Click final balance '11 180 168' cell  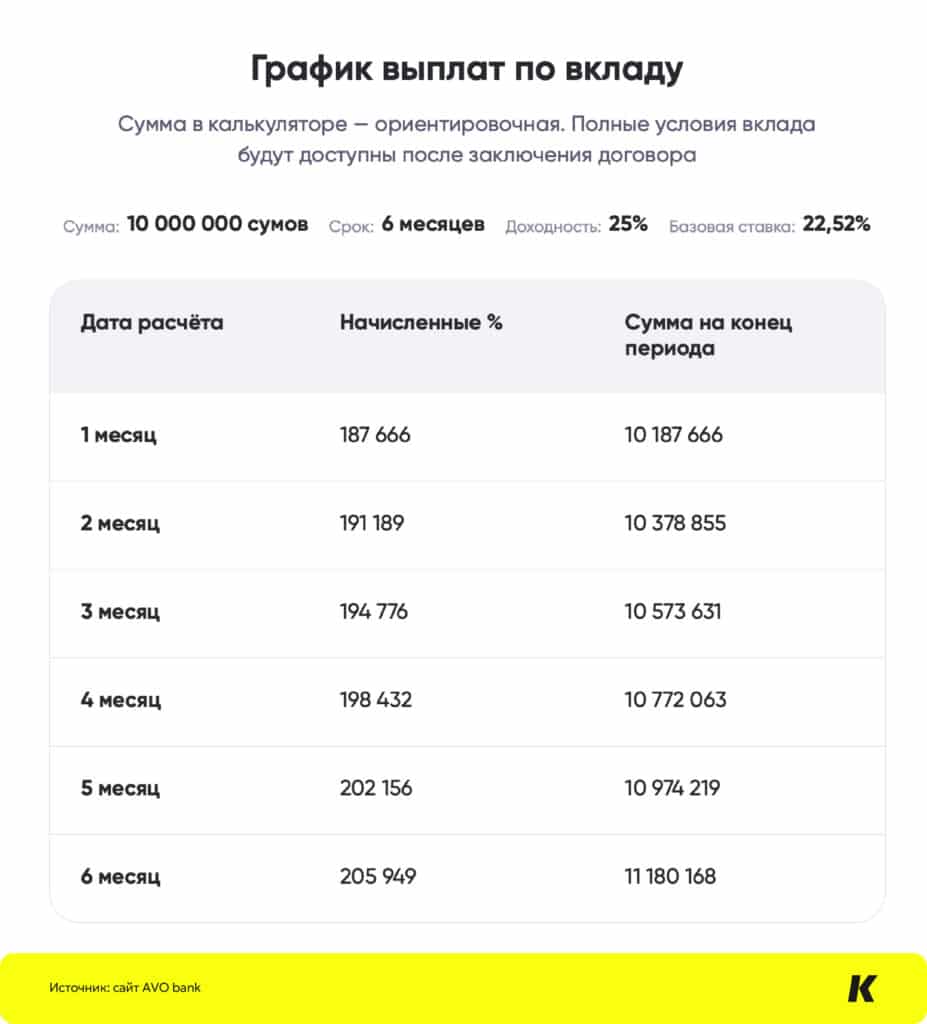click(671, 877)
